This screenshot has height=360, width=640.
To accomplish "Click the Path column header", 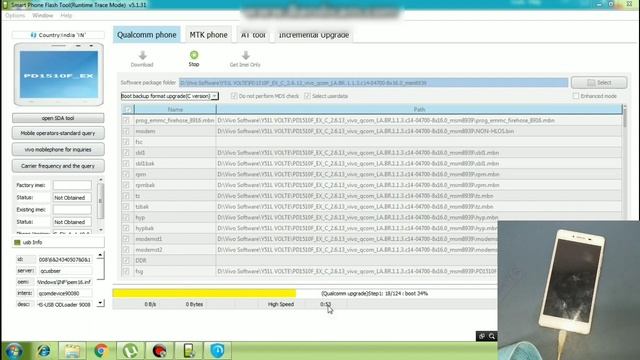I will pos(419,109).
